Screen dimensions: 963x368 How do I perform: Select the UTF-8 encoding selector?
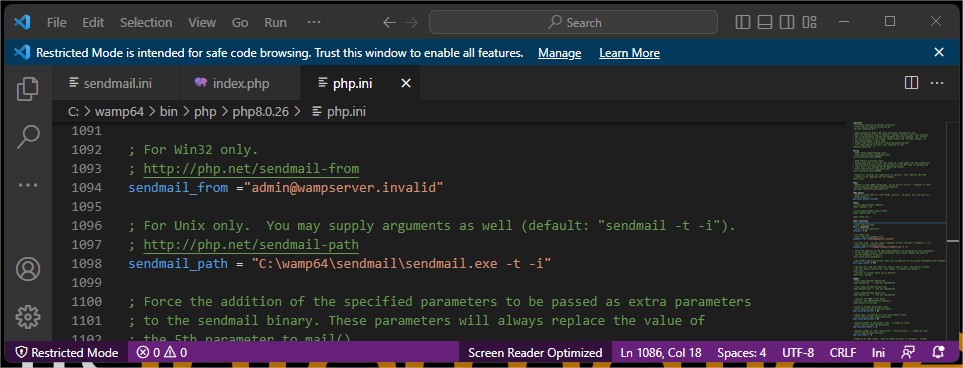coord(798,353)
